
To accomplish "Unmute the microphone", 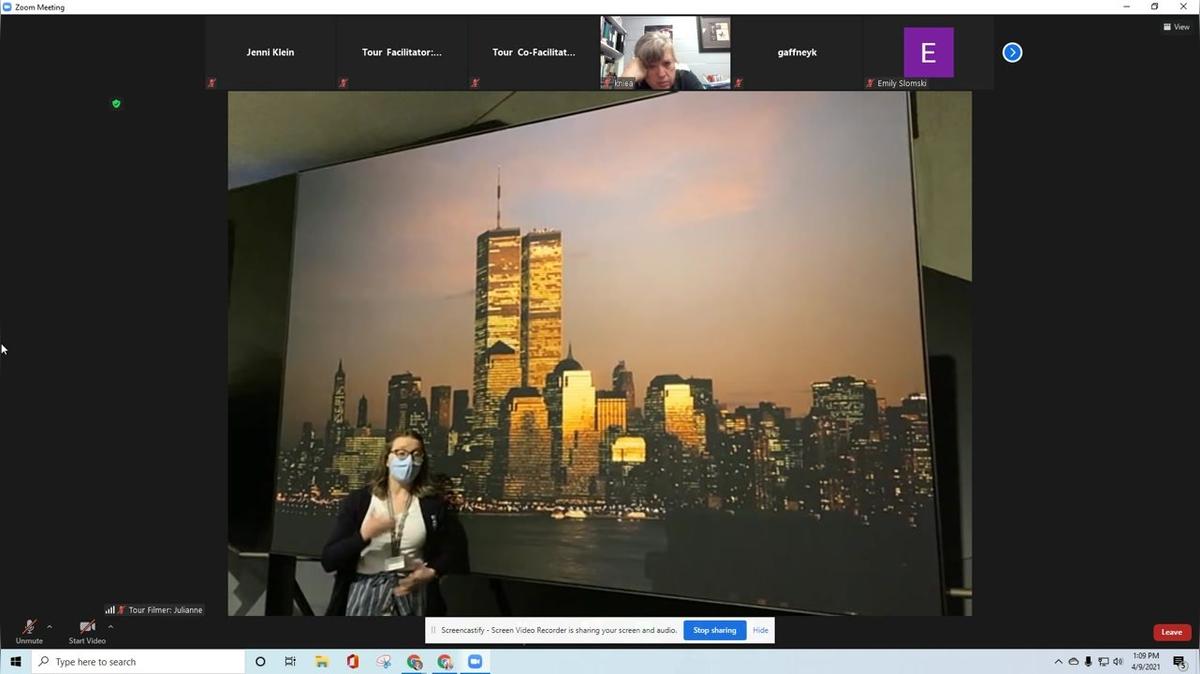I will click(x=29, y=631).
